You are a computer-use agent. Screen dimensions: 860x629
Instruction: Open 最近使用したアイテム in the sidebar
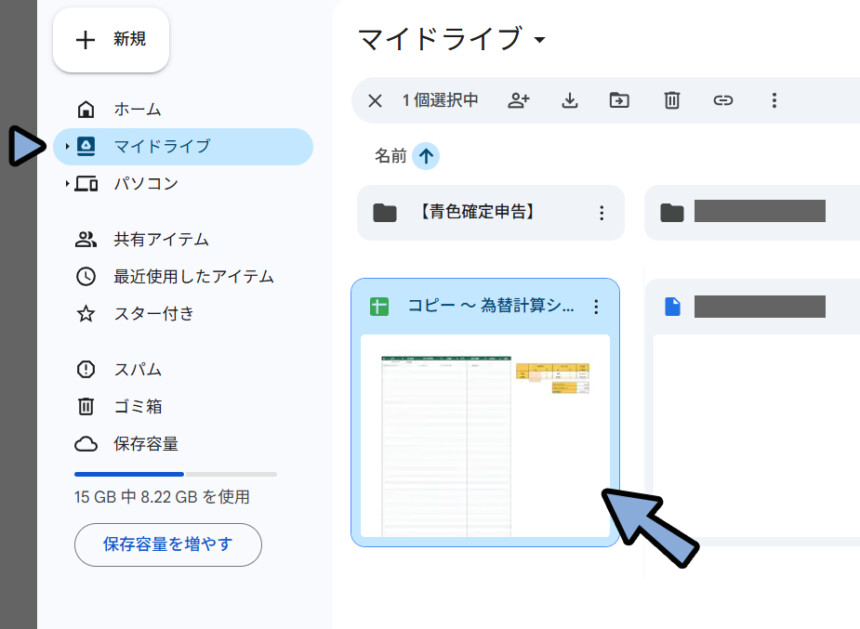(x=193, y=277)
